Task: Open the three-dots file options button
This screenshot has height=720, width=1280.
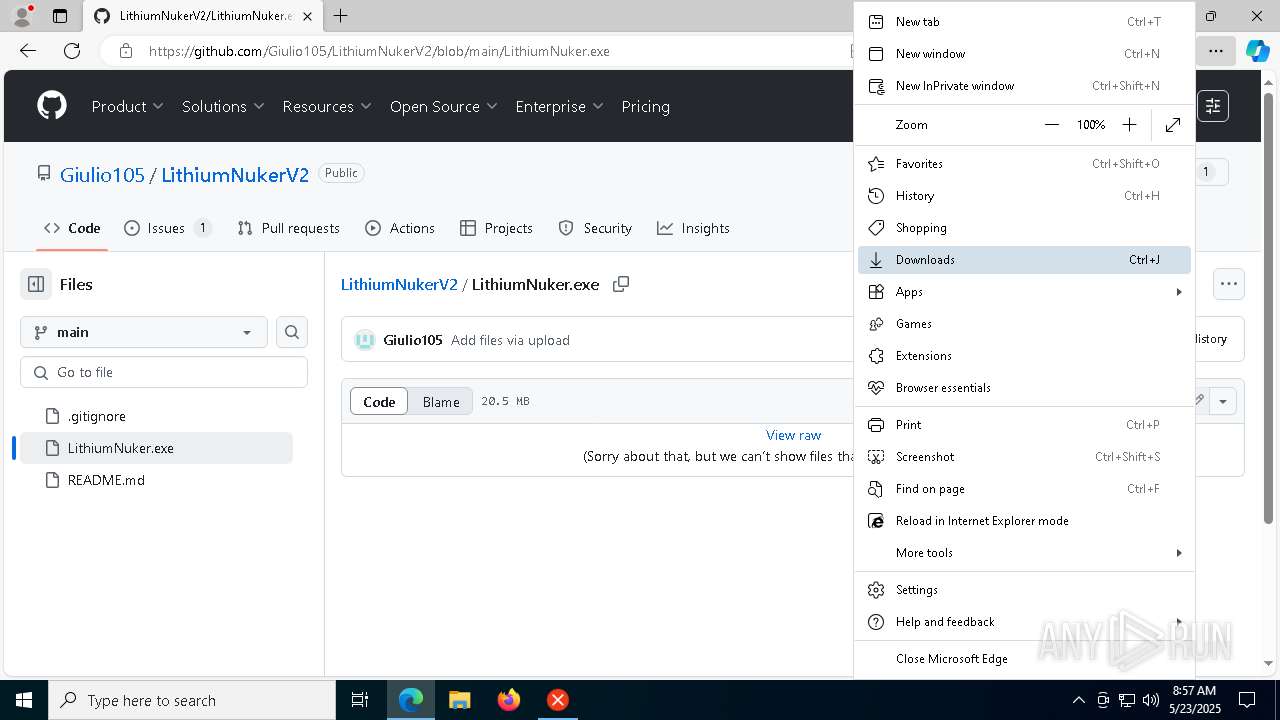Action: pyautogui.click(x=1229, y=284)
